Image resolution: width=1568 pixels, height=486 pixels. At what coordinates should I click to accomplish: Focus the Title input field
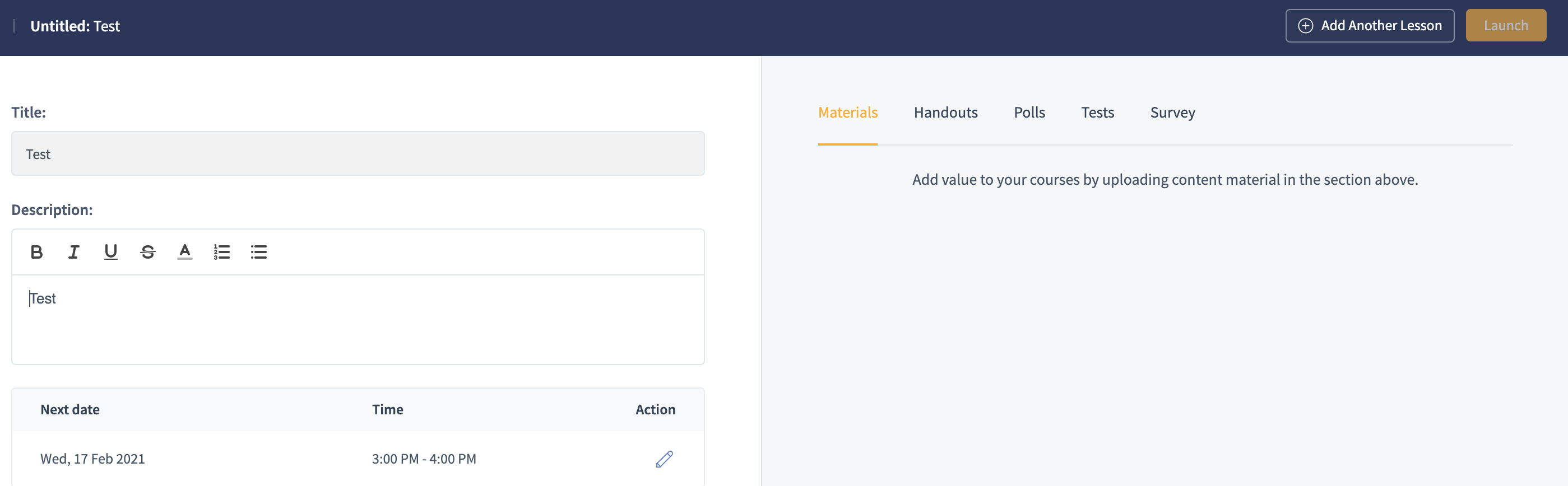point(358,154)
